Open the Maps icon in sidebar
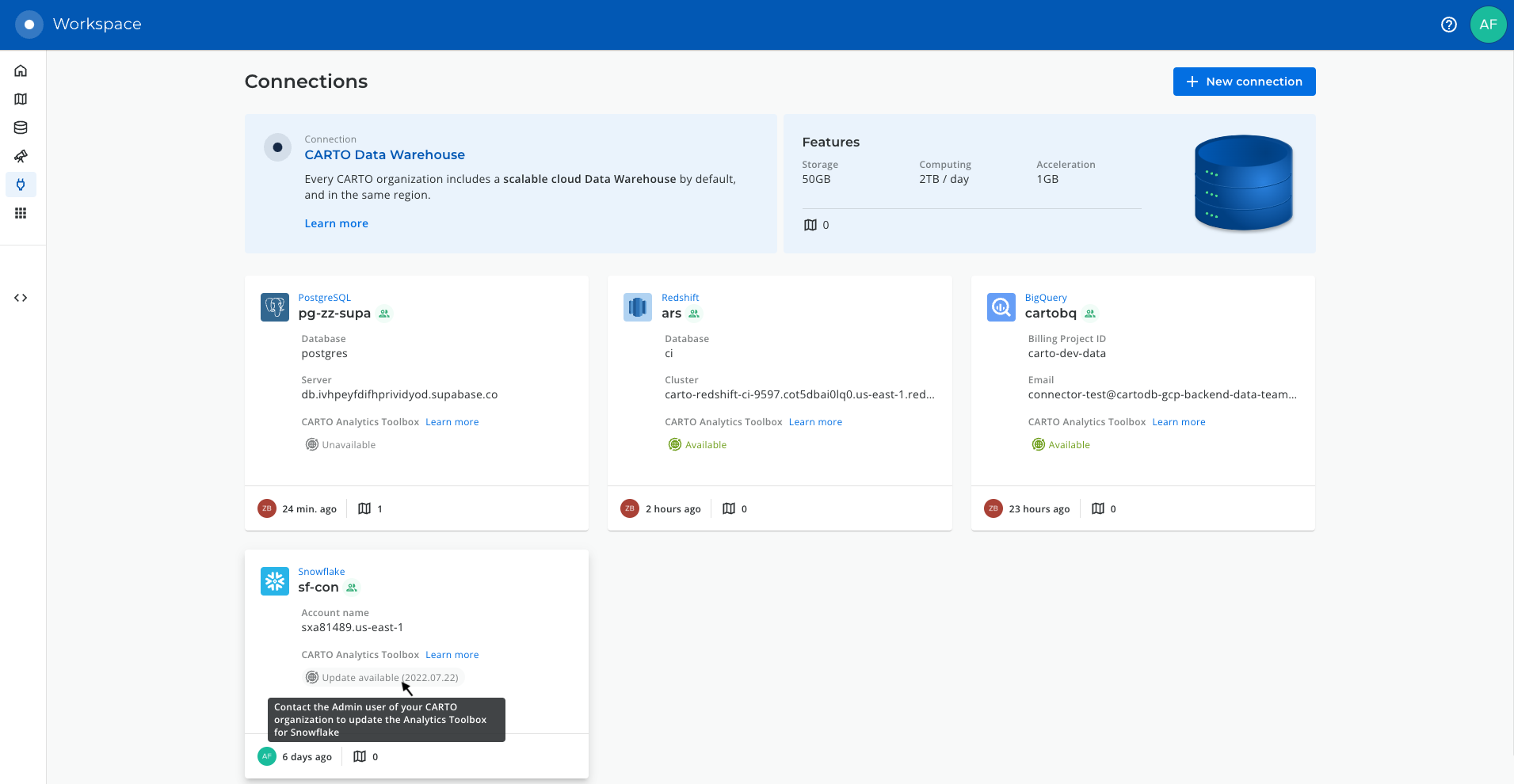 pos(21,99)
